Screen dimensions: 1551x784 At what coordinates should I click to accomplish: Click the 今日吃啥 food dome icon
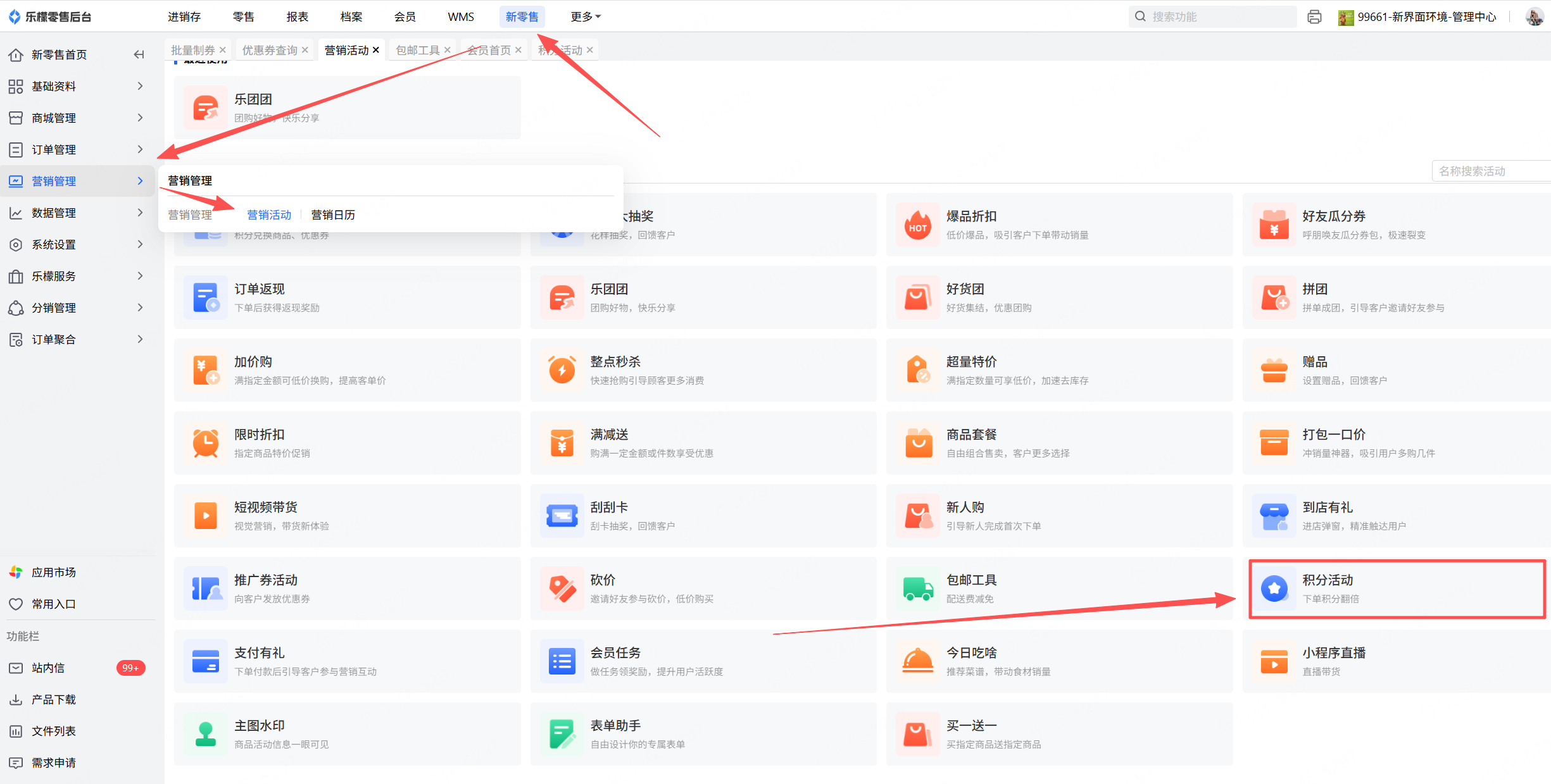(918, 661)
